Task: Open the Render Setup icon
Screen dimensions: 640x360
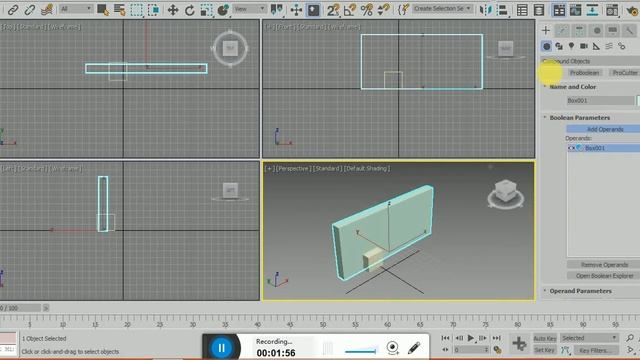Action: [612, 10]
